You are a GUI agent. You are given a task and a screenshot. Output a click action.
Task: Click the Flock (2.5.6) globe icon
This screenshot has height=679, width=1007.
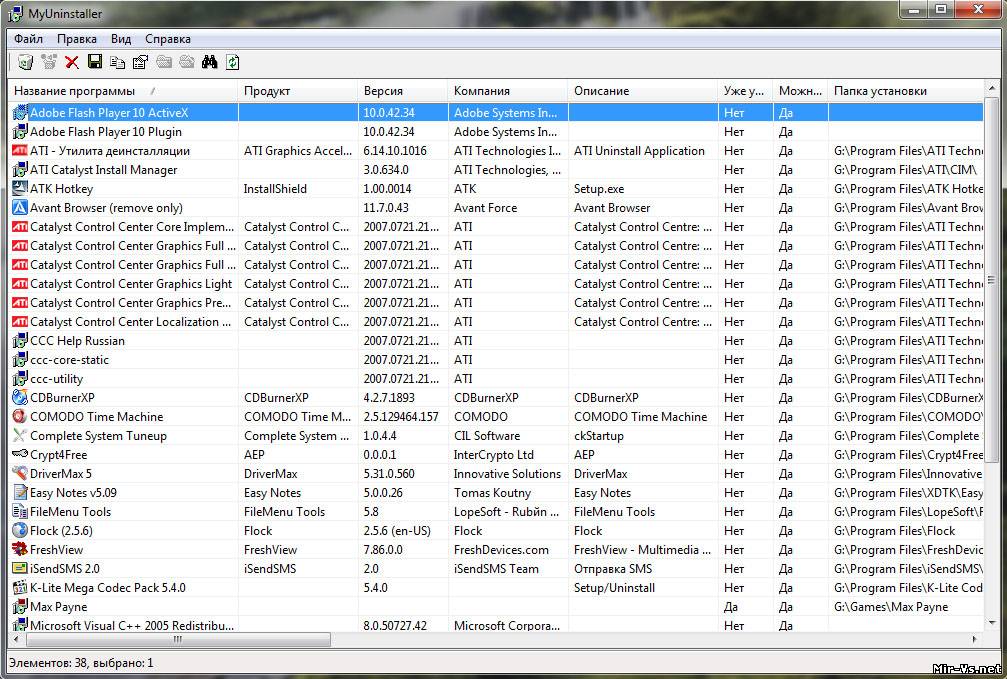[x=20, y=531]
